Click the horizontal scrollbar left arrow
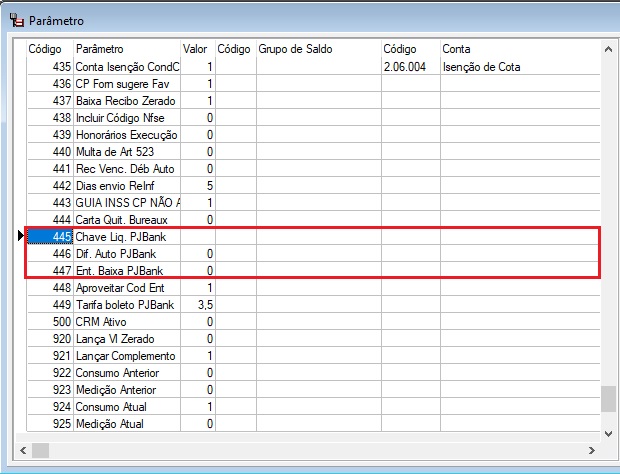The height and width of the screenshot is (474, 620). (x=23, y=450)
